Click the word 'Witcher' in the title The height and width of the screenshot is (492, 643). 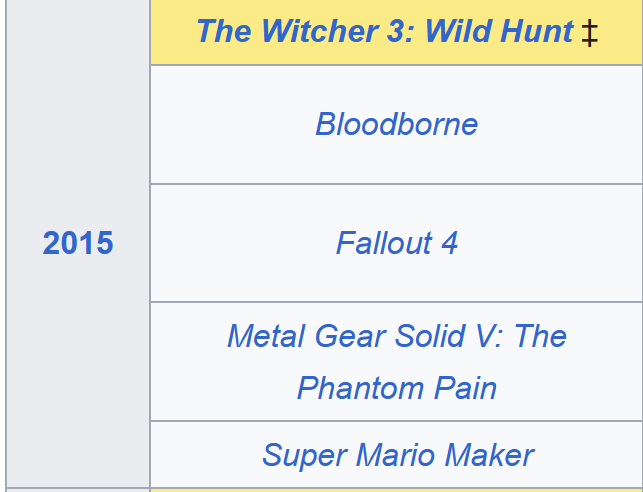click(x=320, y=31)
